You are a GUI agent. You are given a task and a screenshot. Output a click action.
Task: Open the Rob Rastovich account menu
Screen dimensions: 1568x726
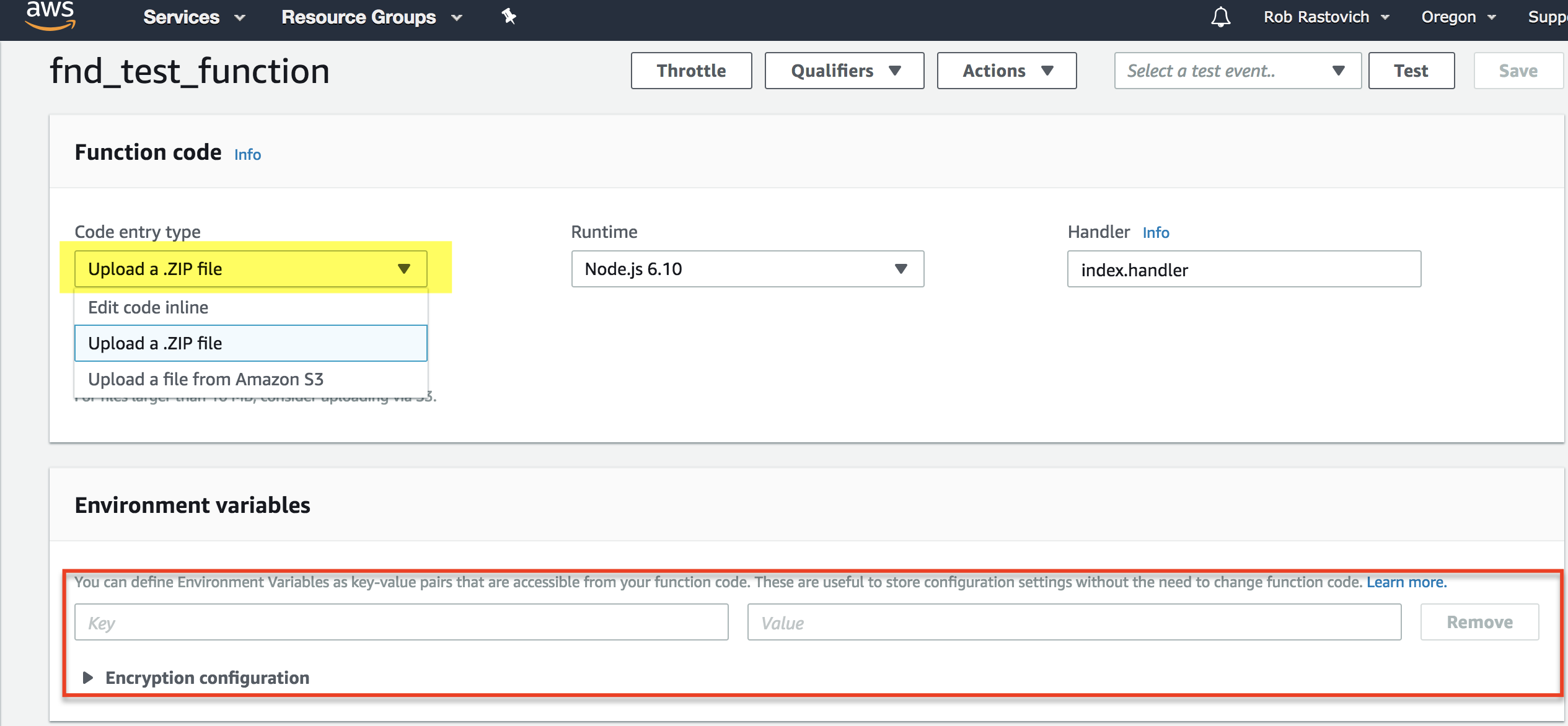(x=1326, y=17)
